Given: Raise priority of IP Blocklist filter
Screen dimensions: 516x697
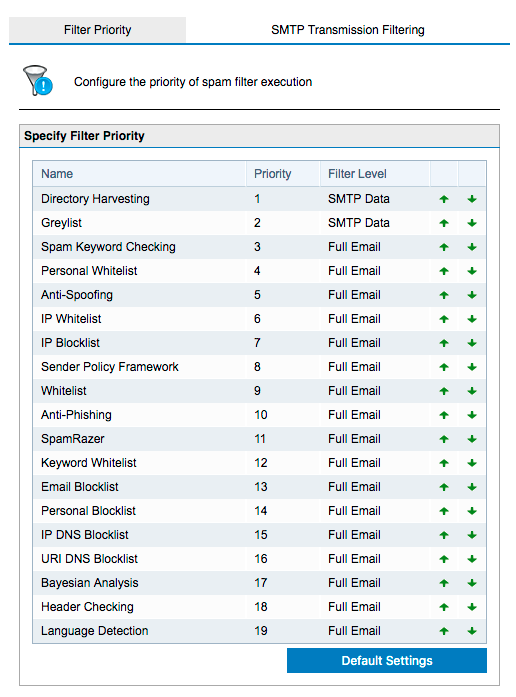Looking at the screenshot, I should 444,343.
